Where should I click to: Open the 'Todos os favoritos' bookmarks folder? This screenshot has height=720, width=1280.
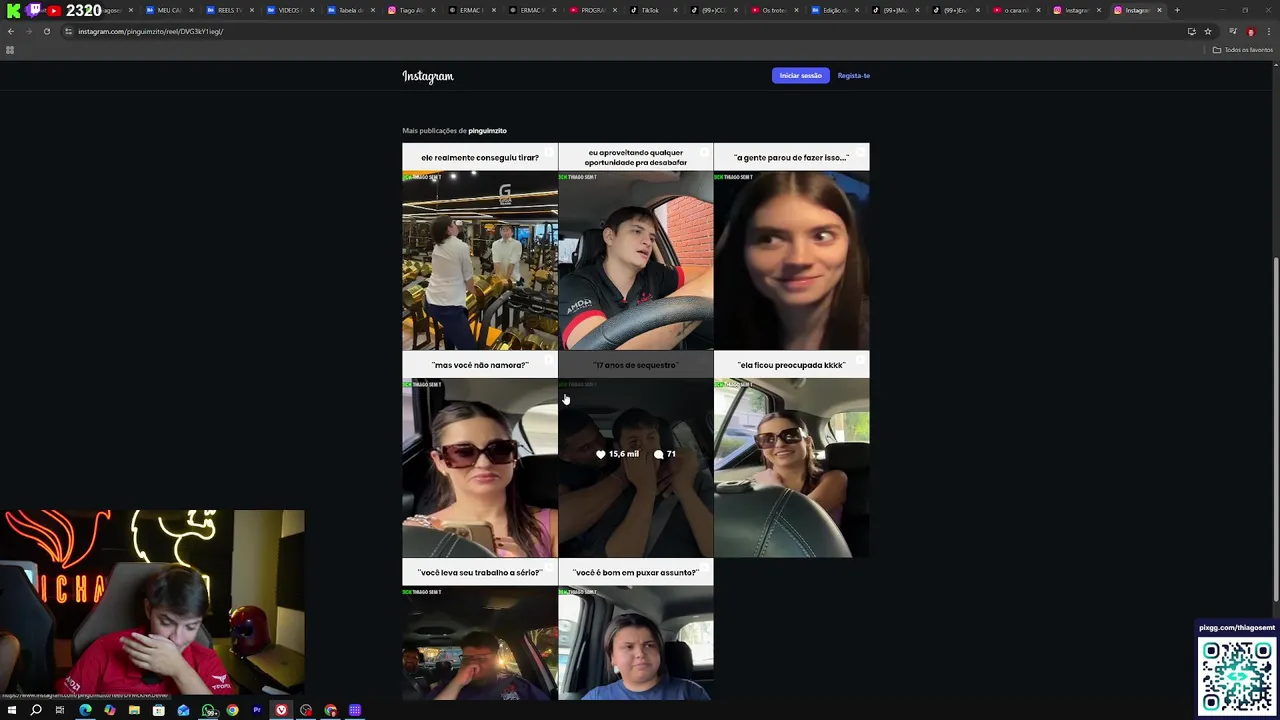pos(1242,50)
